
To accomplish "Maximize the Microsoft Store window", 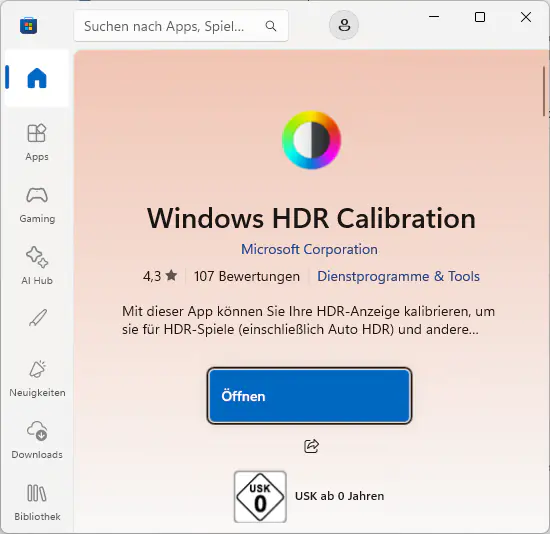I will [x=480, y=16].
